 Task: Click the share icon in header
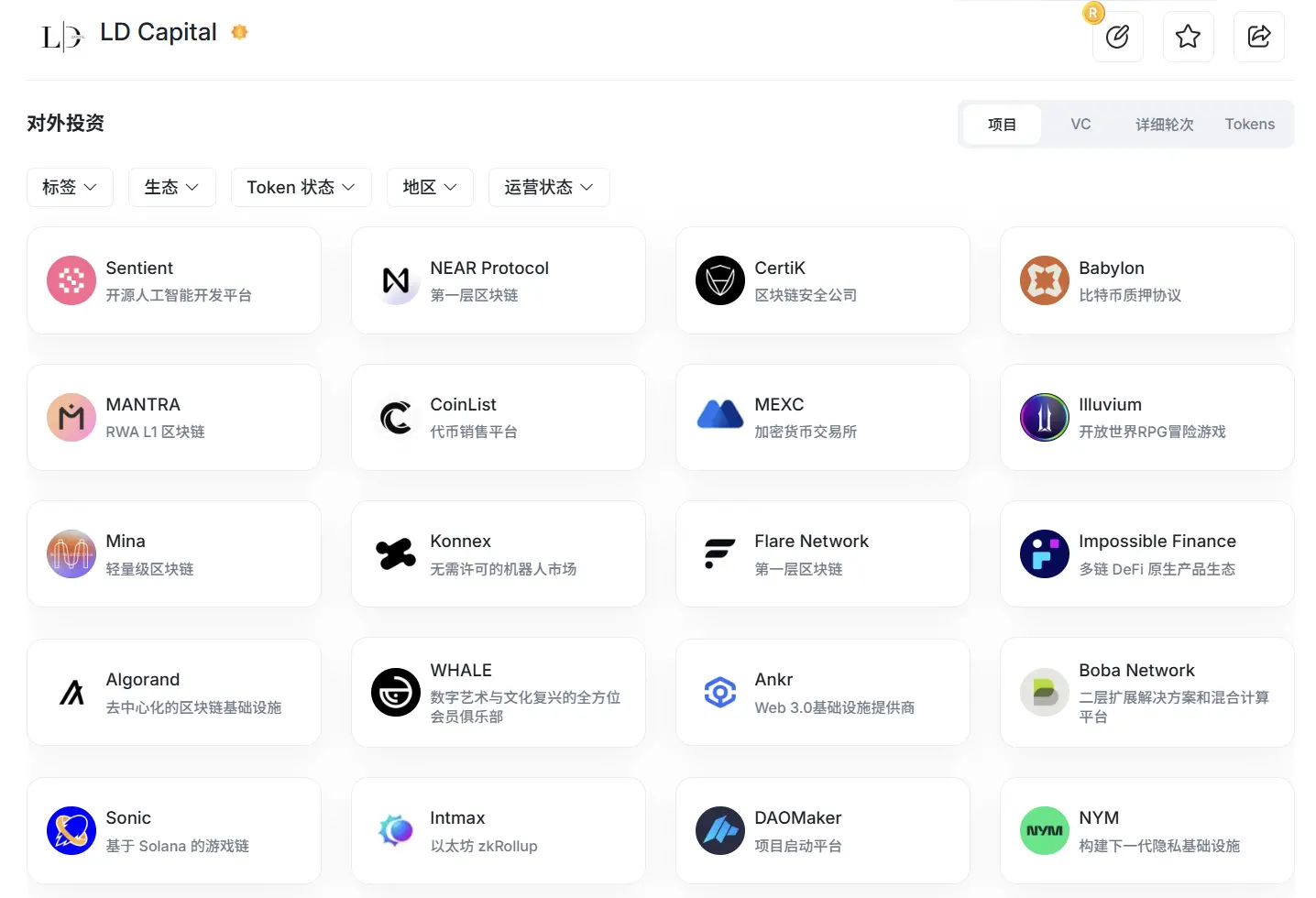pyautogui.click(x=1258, y=37)
